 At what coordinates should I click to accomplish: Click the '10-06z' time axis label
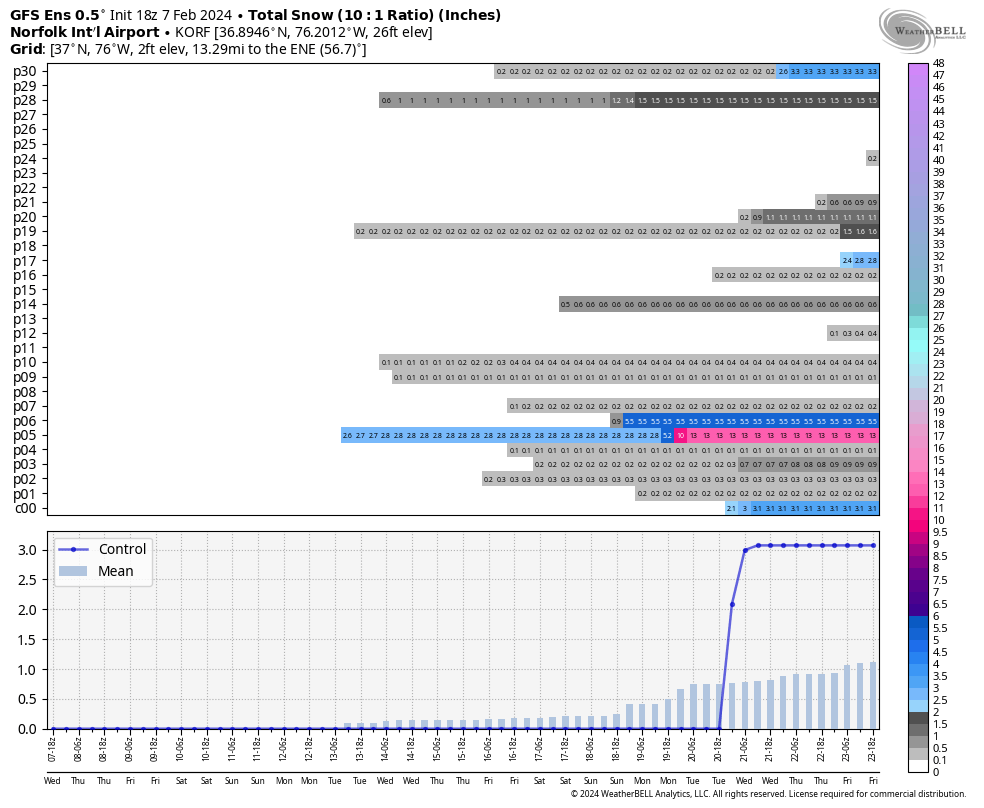181,748
